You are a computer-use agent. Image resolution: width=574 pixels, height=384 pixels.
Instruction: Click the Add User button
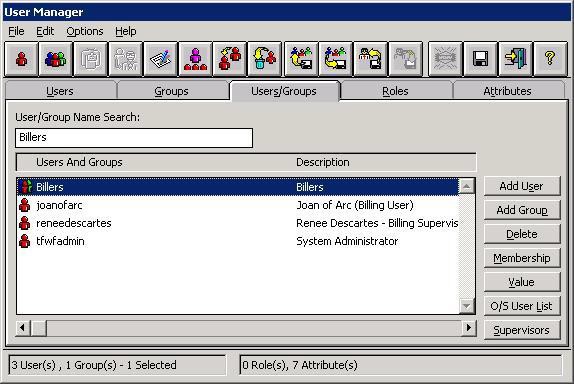click(522, 186)
